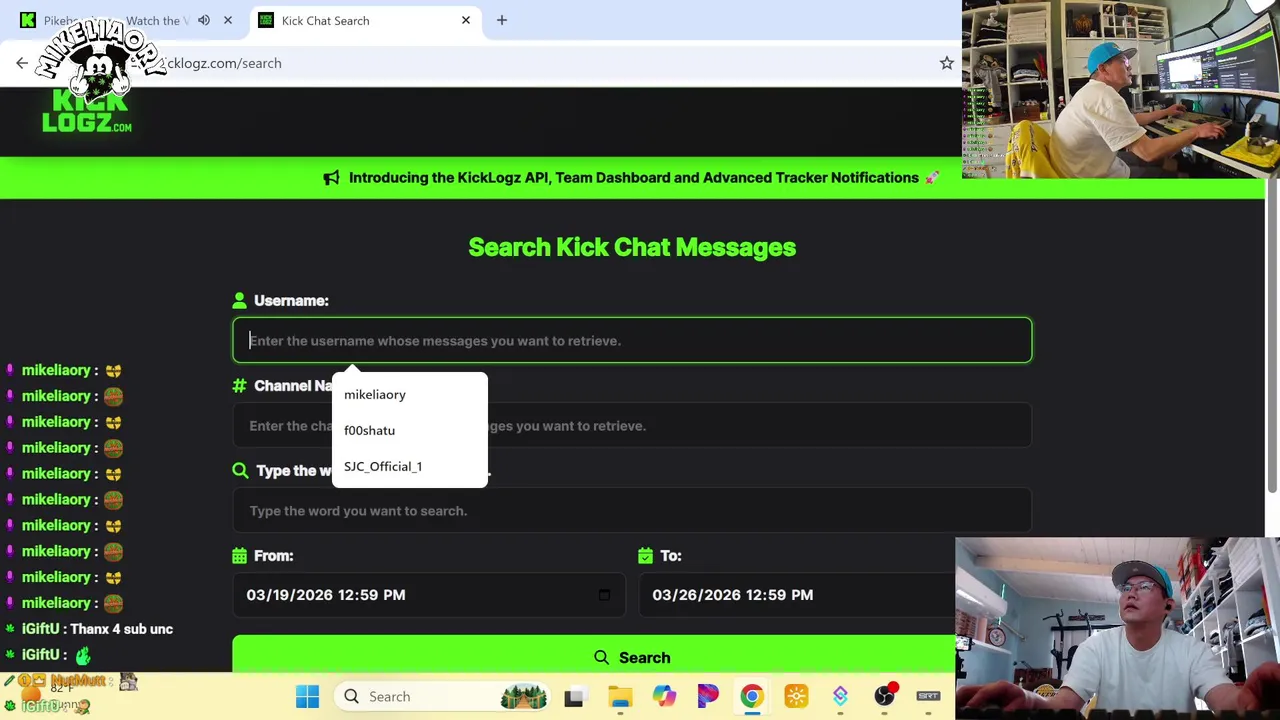Screen dimensions: 1280x720
Task: Open a new browser tab
Action: click(x=502, y=20)
